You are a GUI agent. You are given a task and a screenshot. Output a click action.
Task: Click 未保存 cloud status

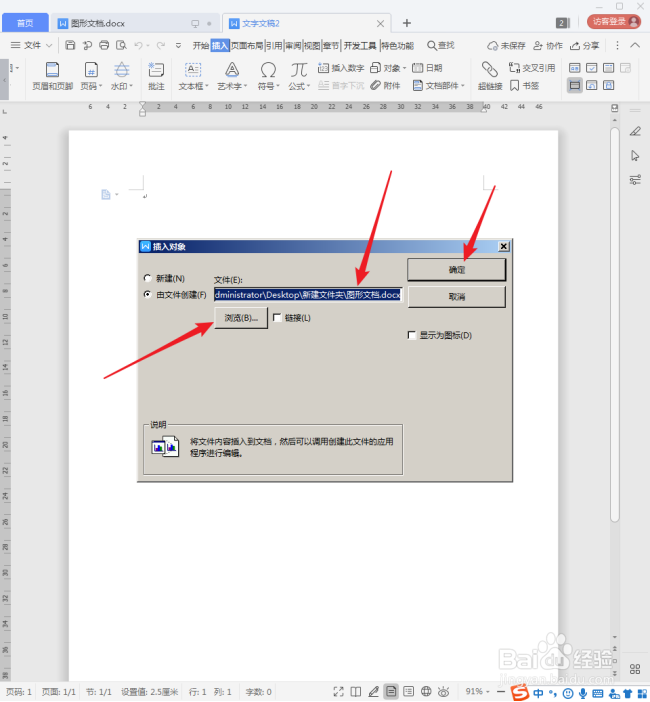pos(506,45)
